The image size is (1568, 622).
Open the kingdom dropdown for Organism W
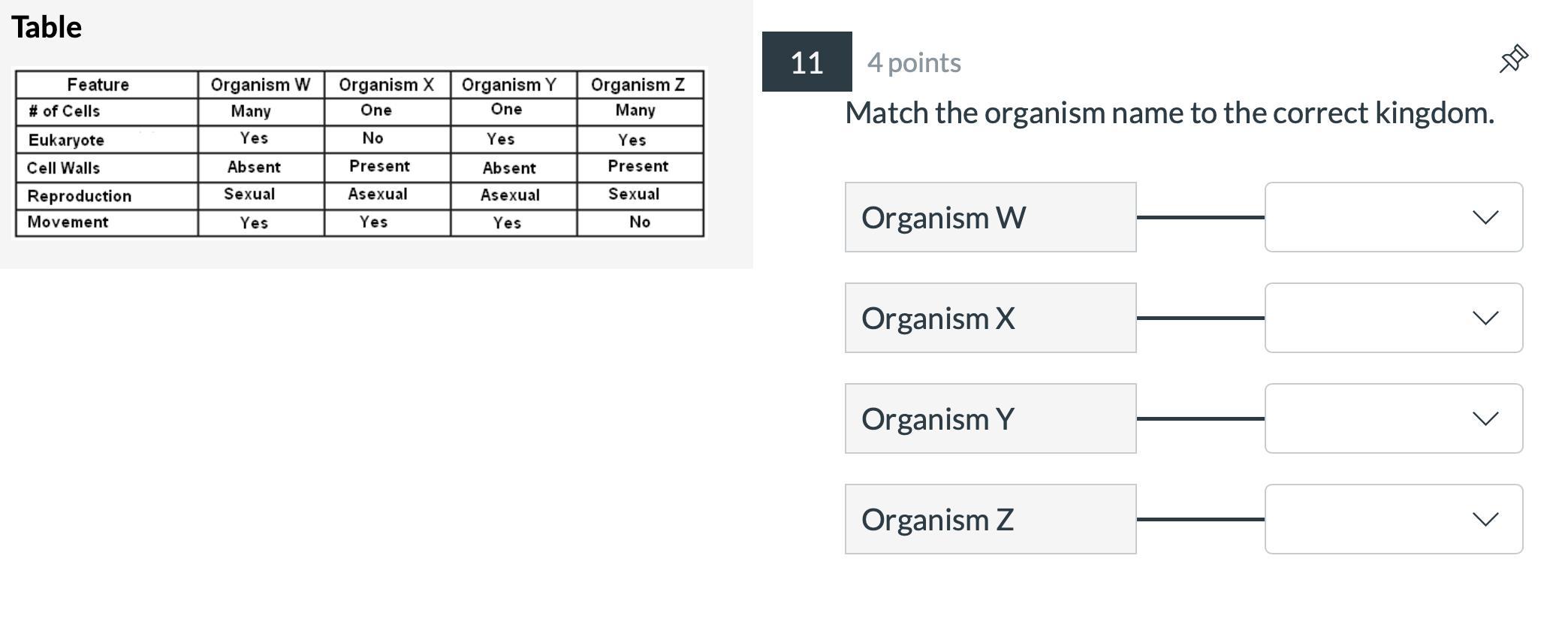coord(1393,217)
